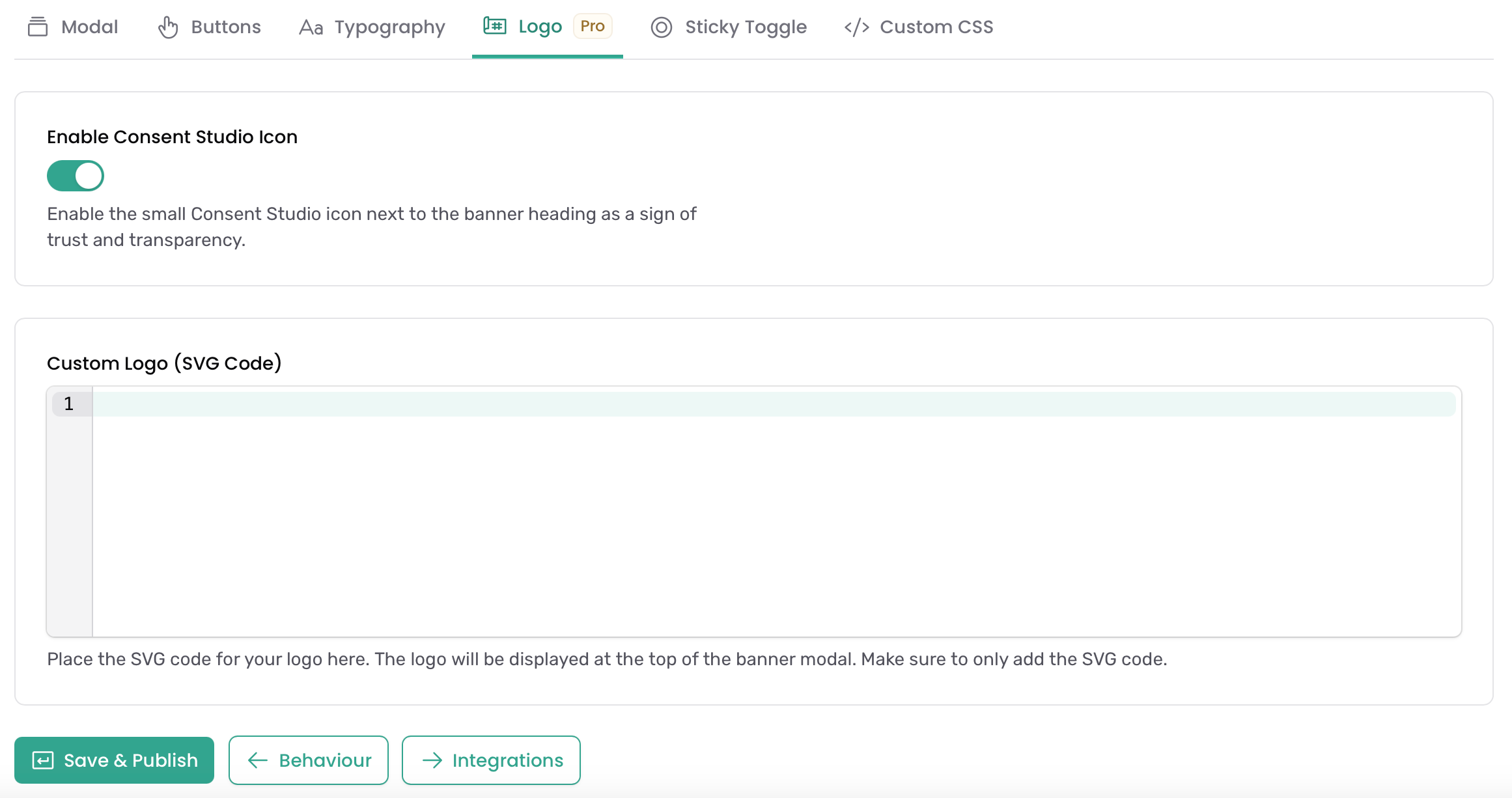This screenshot has width=1512, height=798.
Task: Click the Modal window icon
Action: point(38,27)
